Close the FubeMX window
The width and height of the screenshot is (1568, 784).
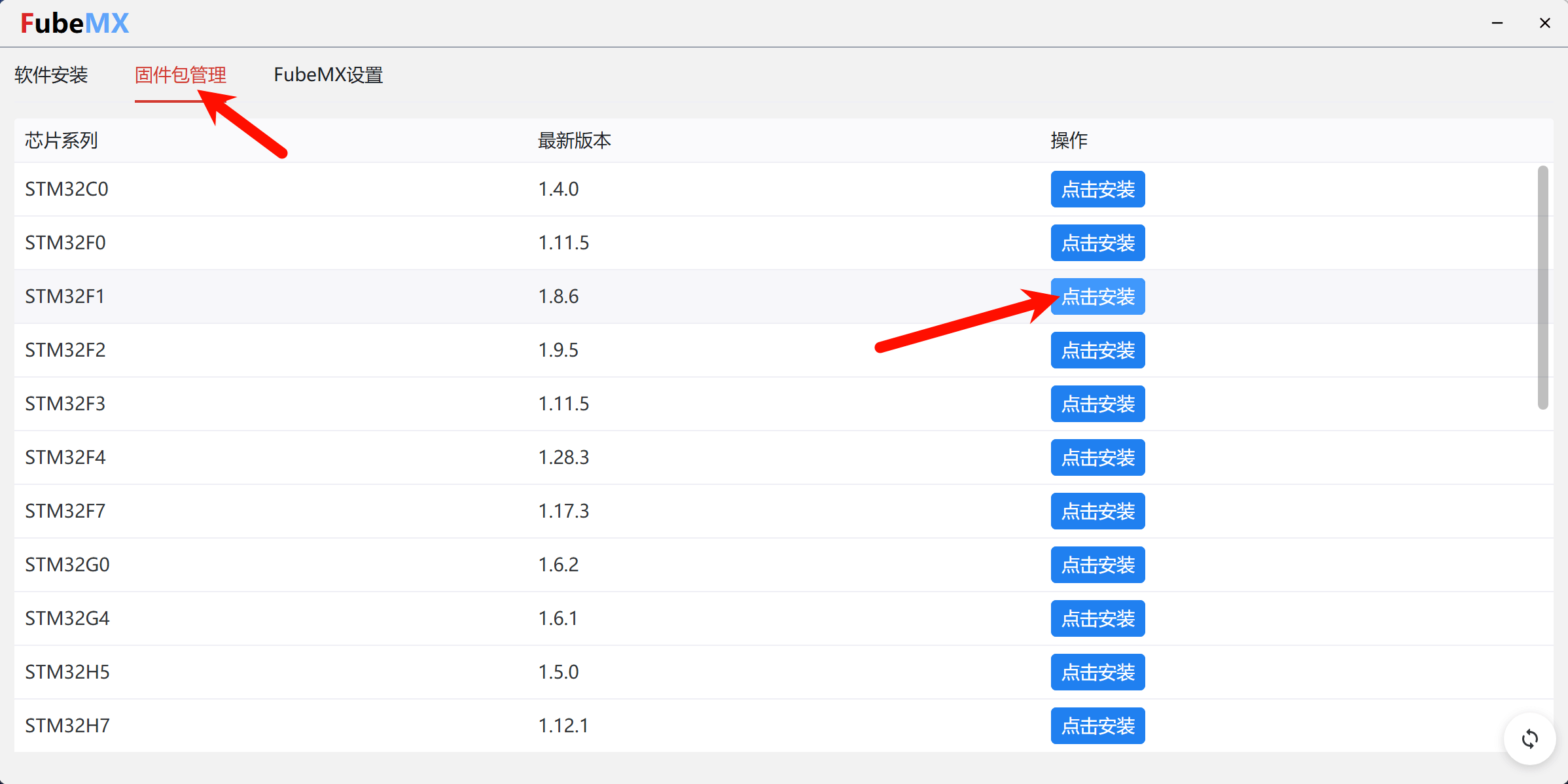(x=1545, y=24)
